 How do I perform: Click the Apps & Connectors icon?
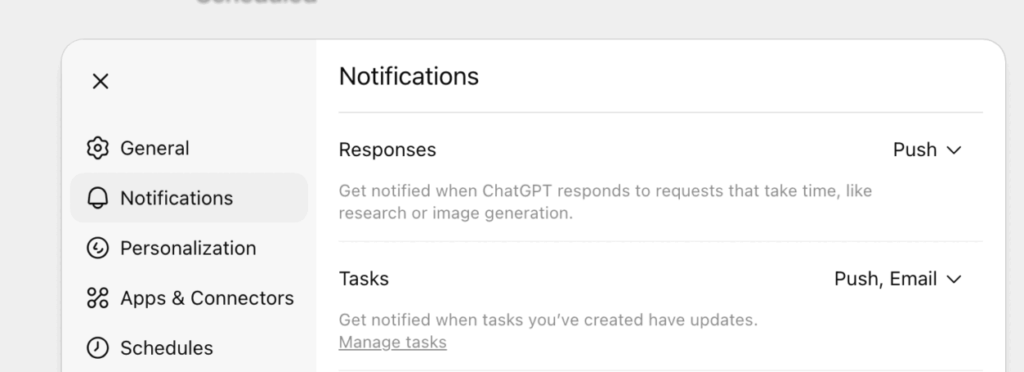tap(97, 298)
